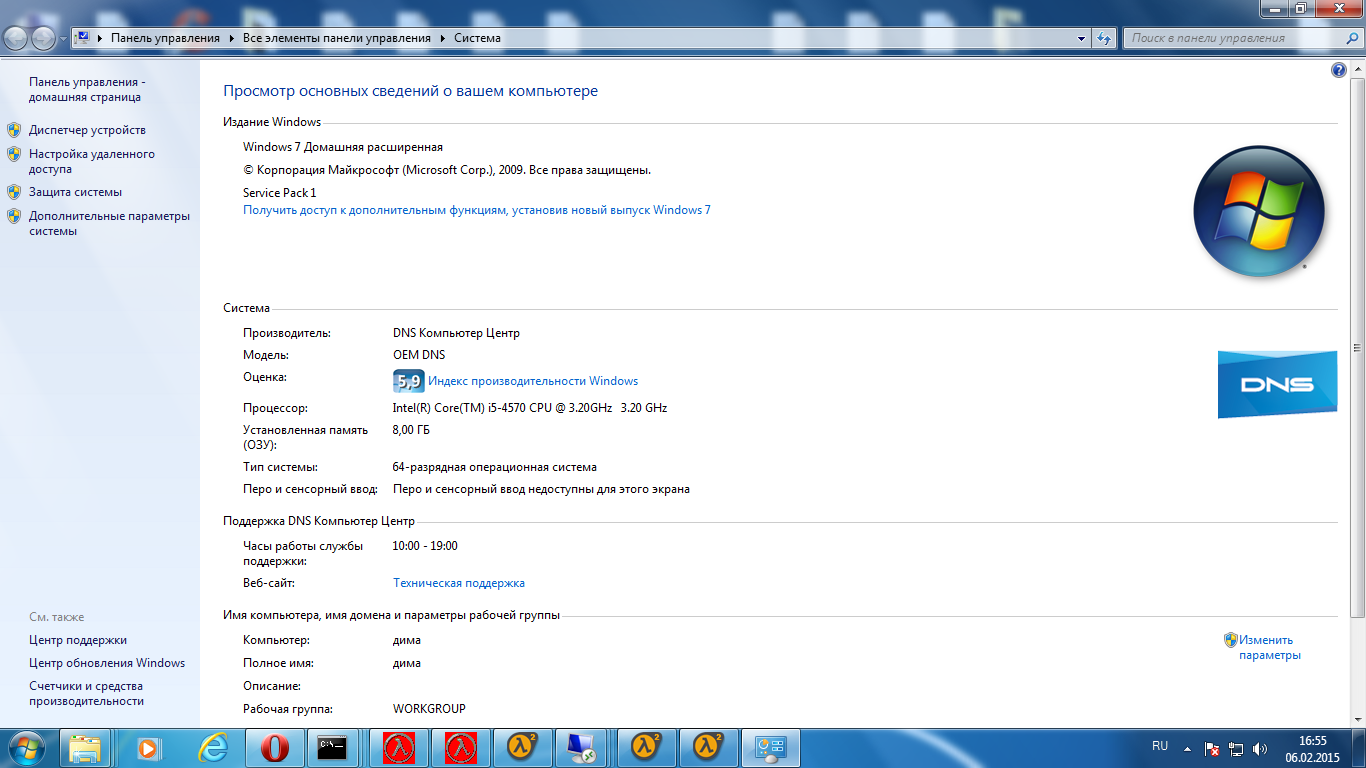Image resolution: width=1366 pixels, height=768 pixels.
Task: Open 'Диспетчер устройств' link
Action: click(87, 130)
